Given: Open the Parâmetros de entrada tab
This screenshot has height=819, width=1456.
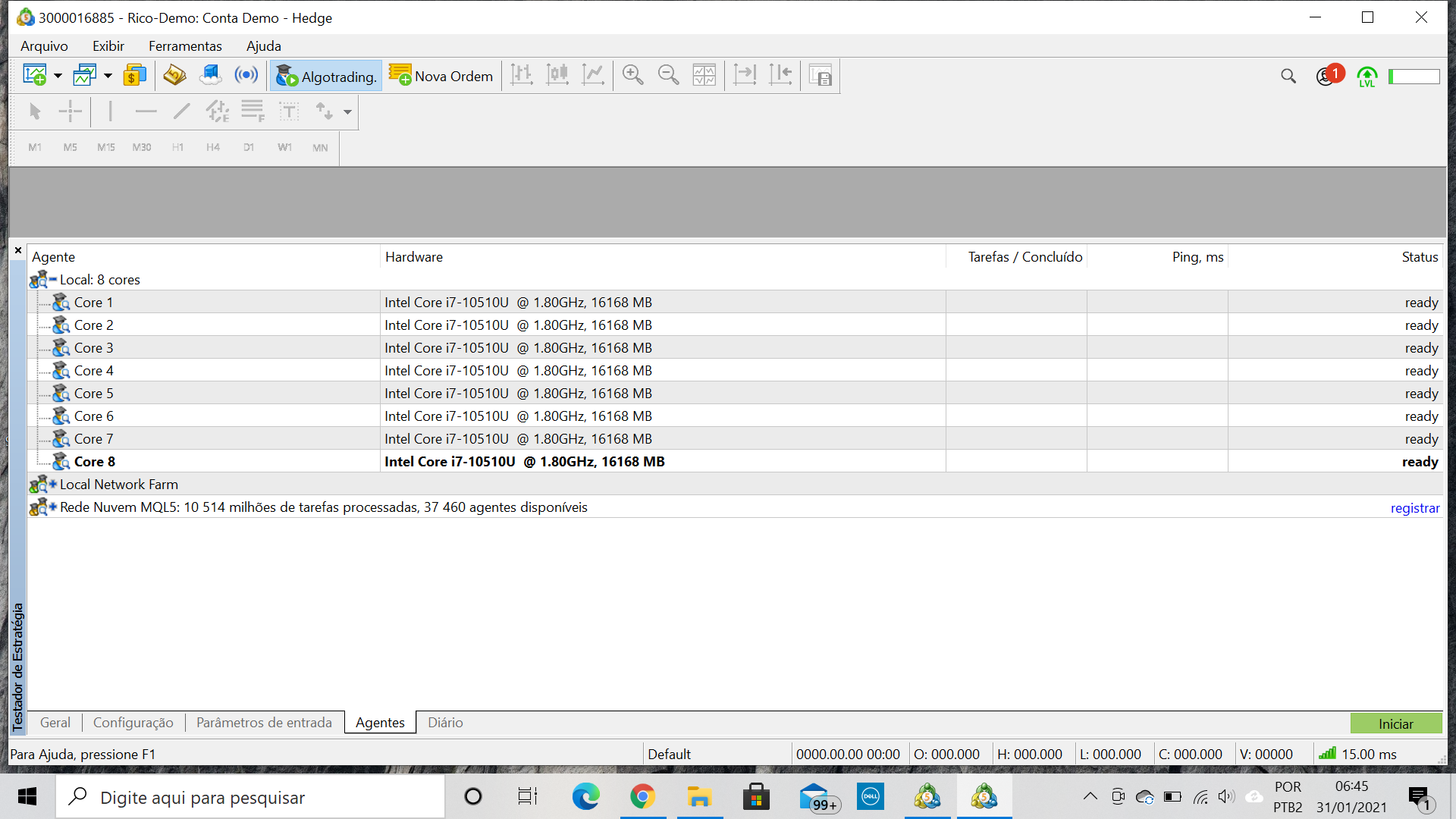Looking at the screenshot, I should click(x=264, y=723).
